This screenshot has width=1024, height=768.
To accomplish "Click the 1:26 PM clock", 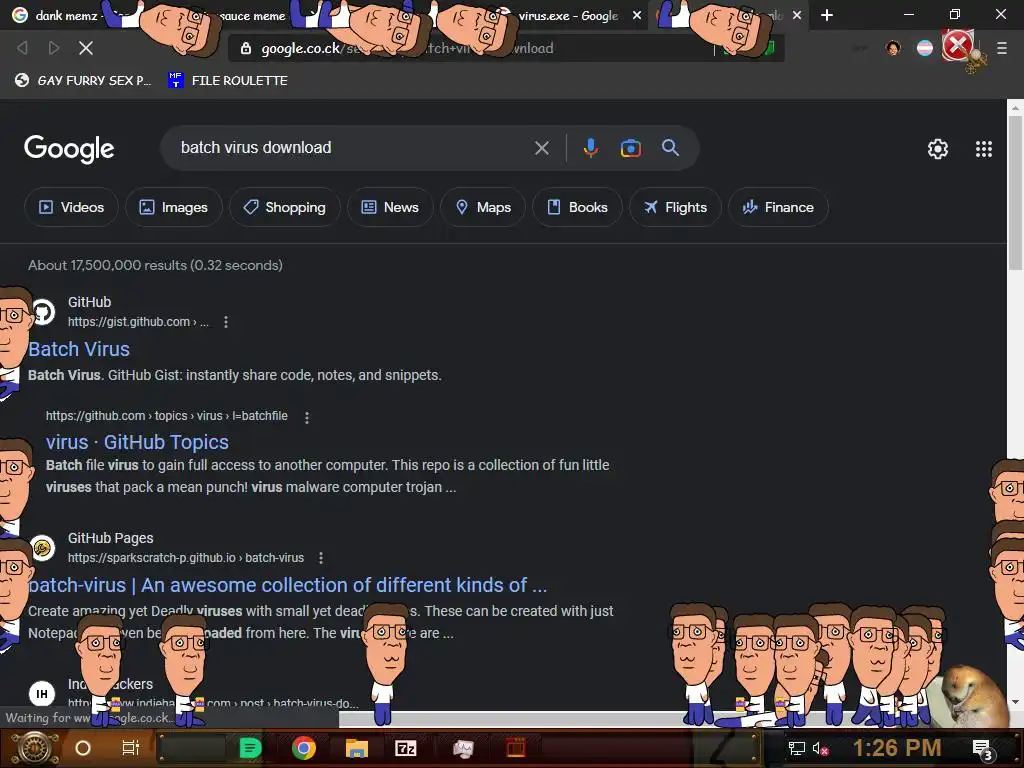I will (897, 748).
